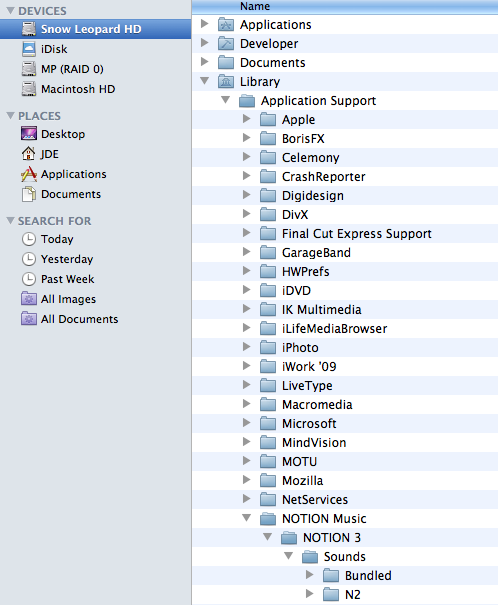
Task: Click the Developer folder icon
Action: [x=226, y=44]
